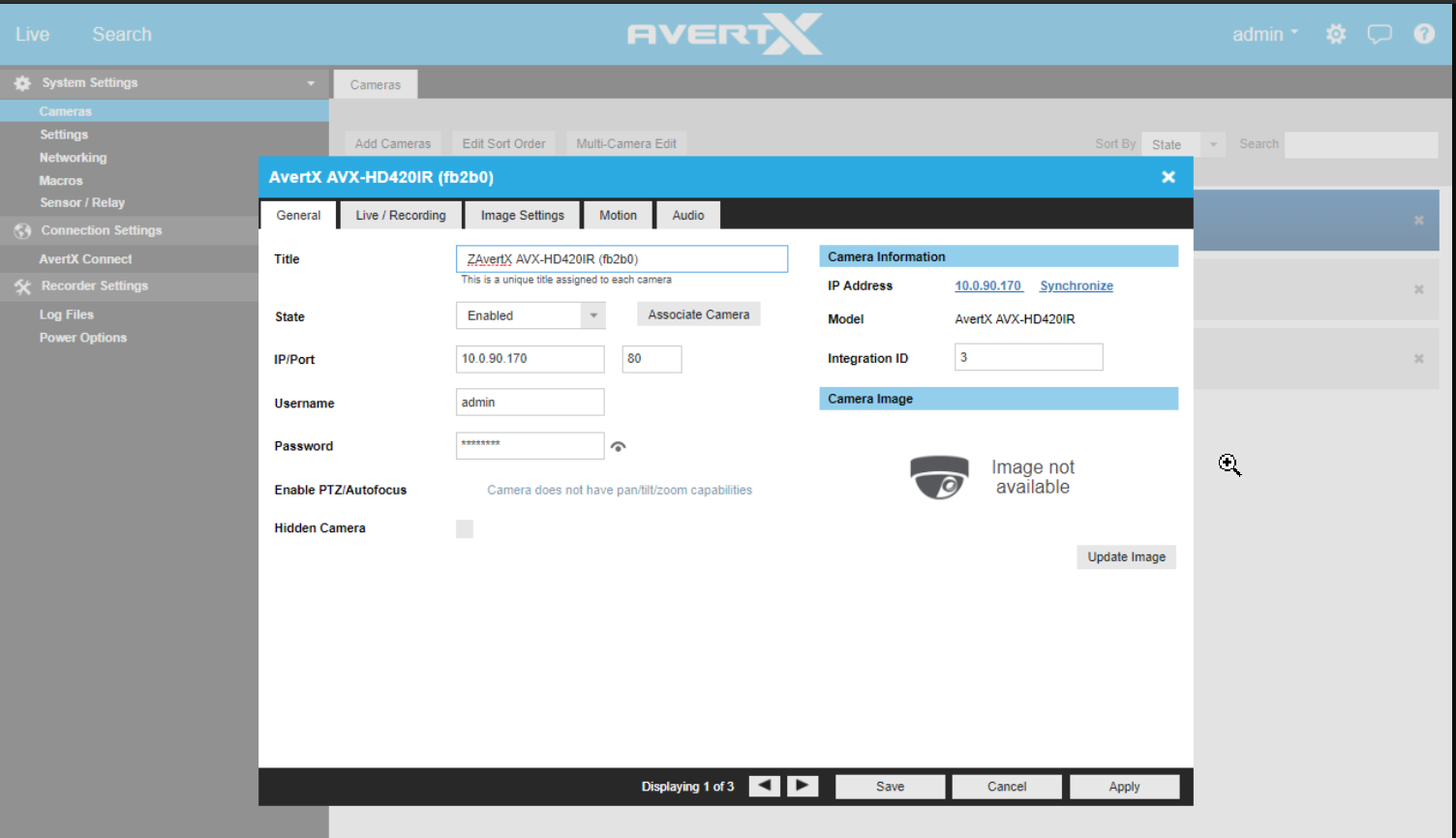Open the help question mark icon
1456x838 pixels.
1424,34
